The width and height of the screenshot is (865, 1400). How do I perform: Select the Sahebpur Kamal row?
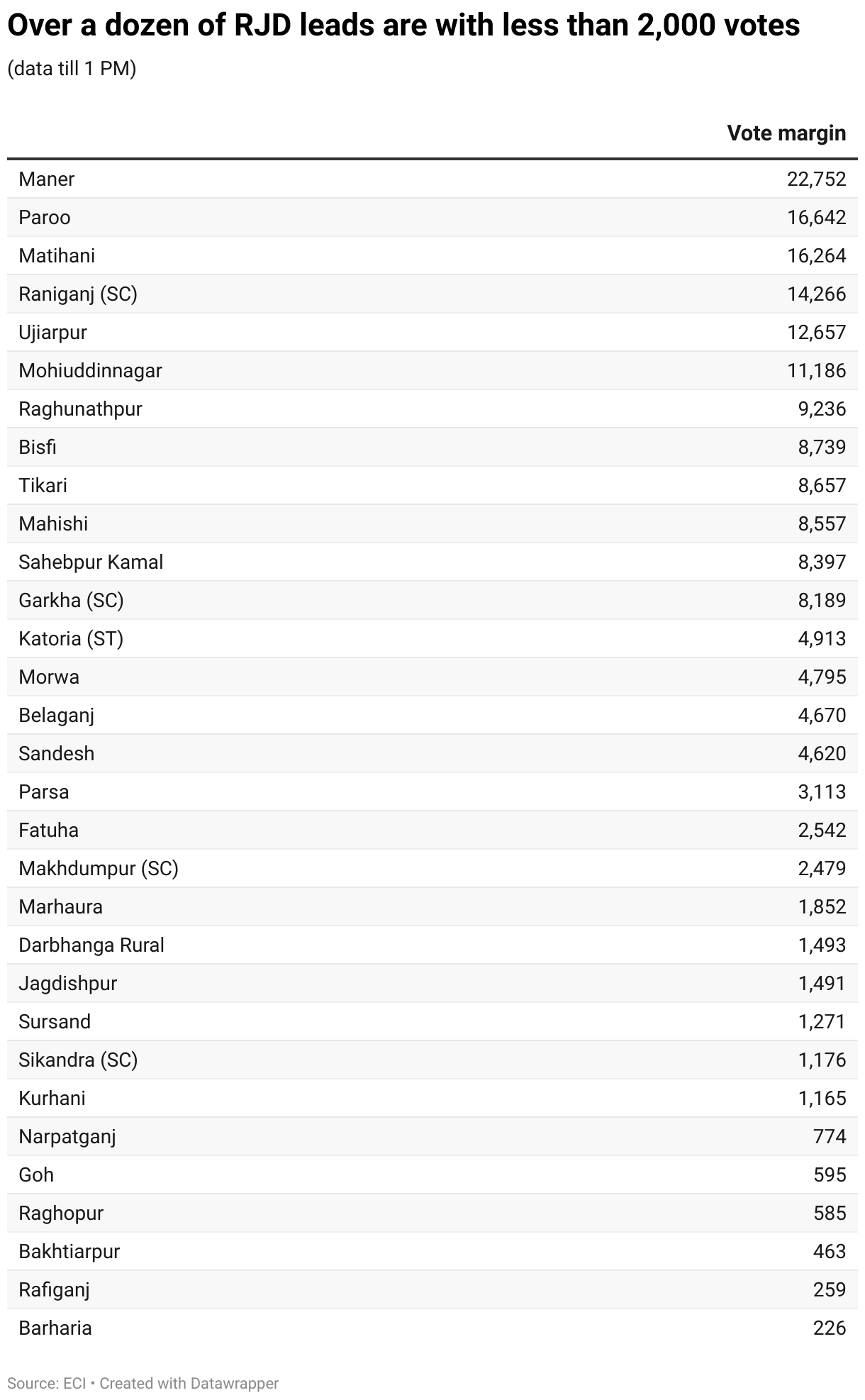(x=432, y=562)
